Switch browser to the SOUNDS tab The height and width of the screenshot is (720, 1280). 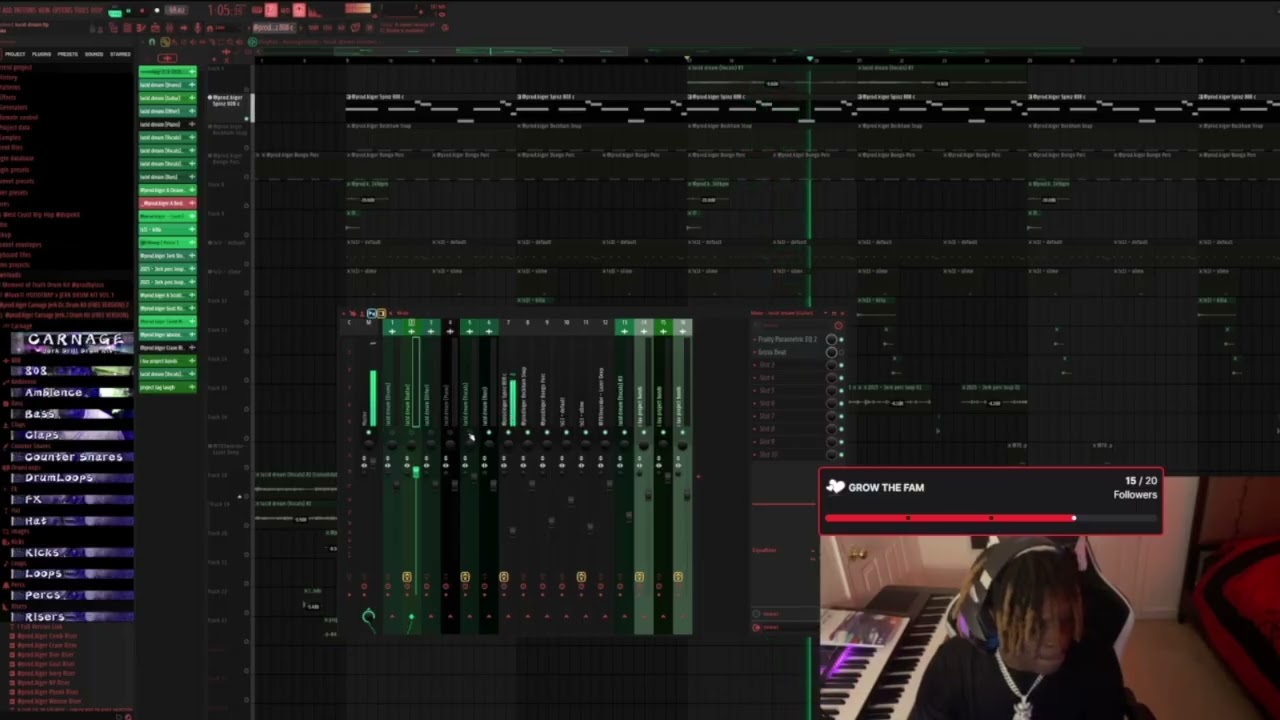coord(94,54)
